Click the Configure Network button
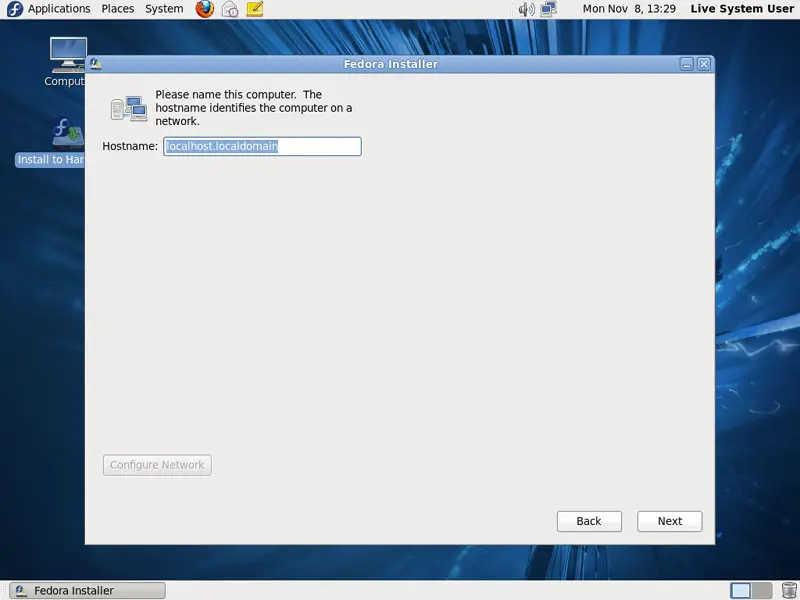Screen dimensions: 800x600 [x=157, y=465]
